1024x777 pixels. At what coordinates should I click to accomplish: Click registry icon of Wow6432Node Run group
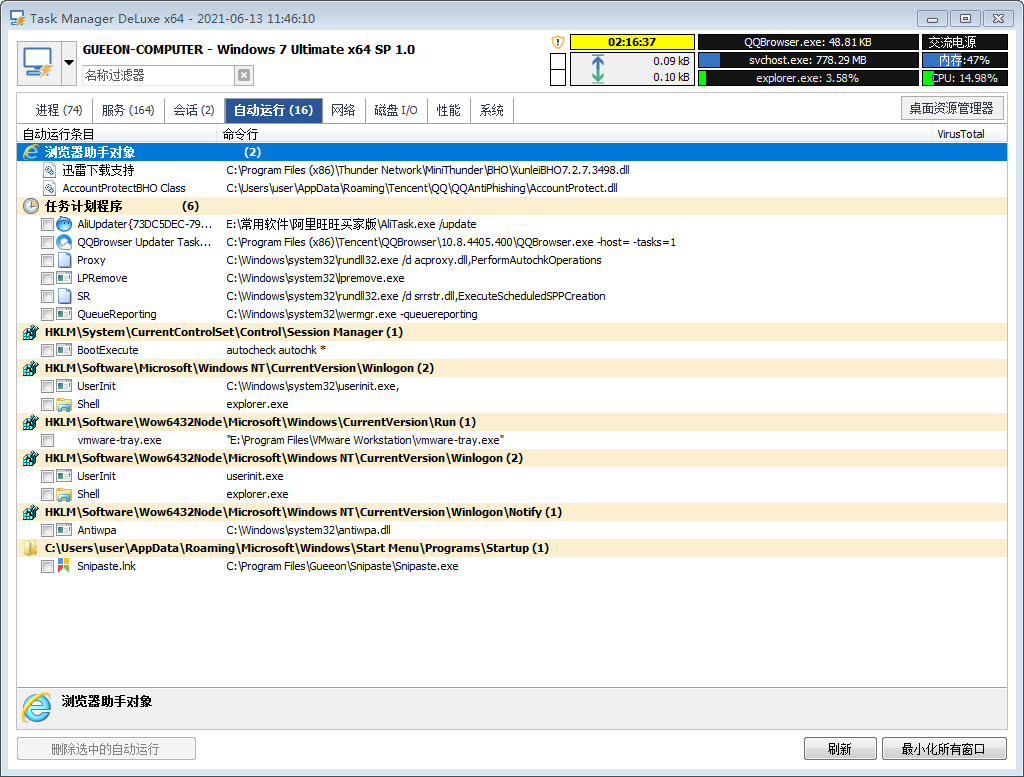point(31,422)
